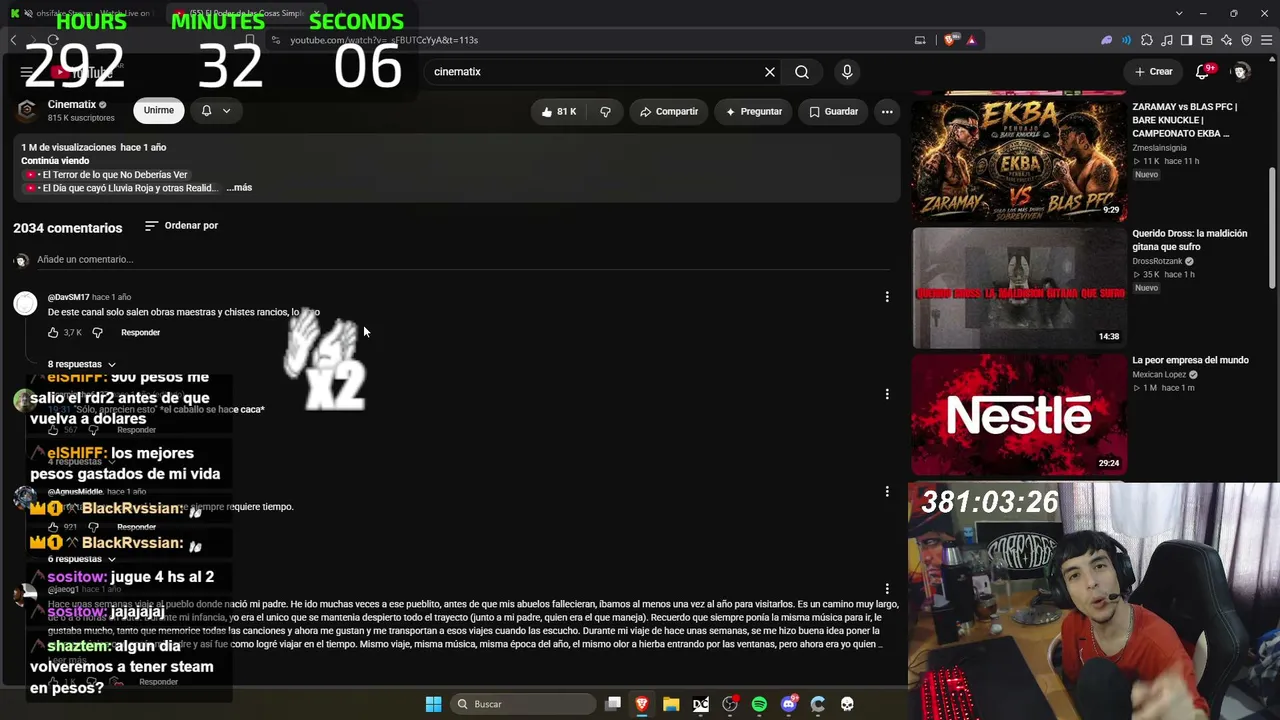Open YouTube notifications bell with 9+ badge
The height and width of the screenshot is (720, 1280).
tap(1204, 72)
